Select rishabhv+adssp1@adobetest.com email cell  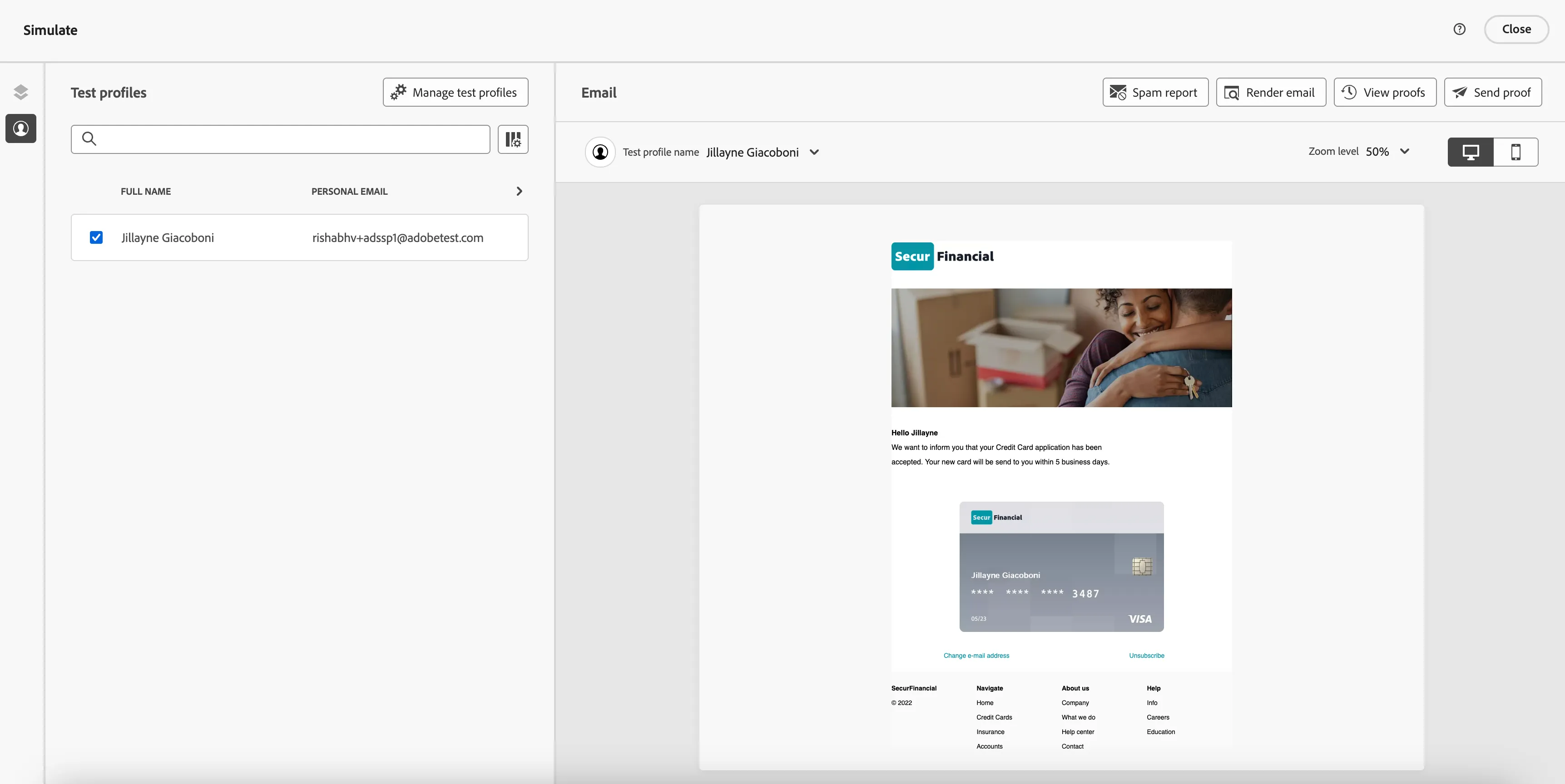click(398, 237)
